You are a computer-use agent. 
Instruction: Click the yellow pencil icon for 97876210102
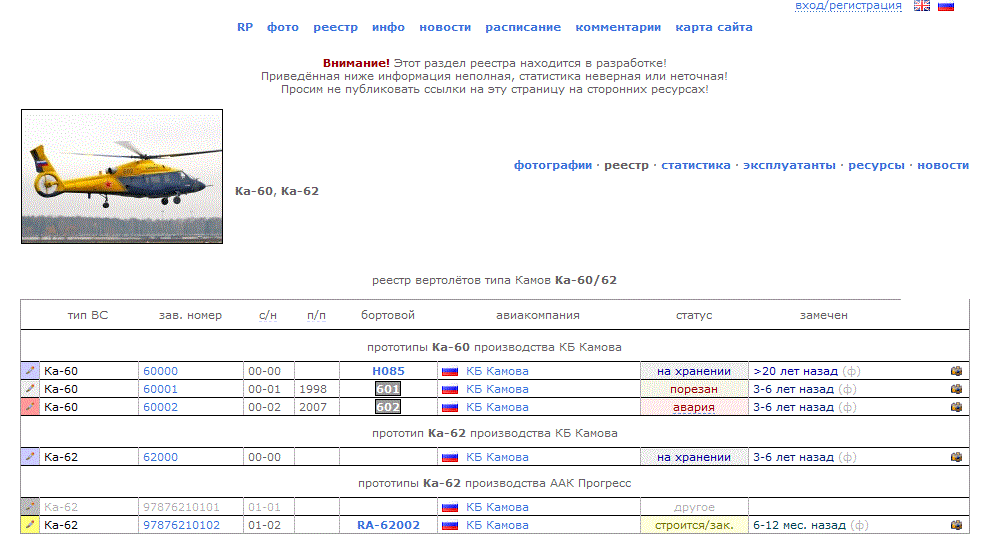(30, 524)
